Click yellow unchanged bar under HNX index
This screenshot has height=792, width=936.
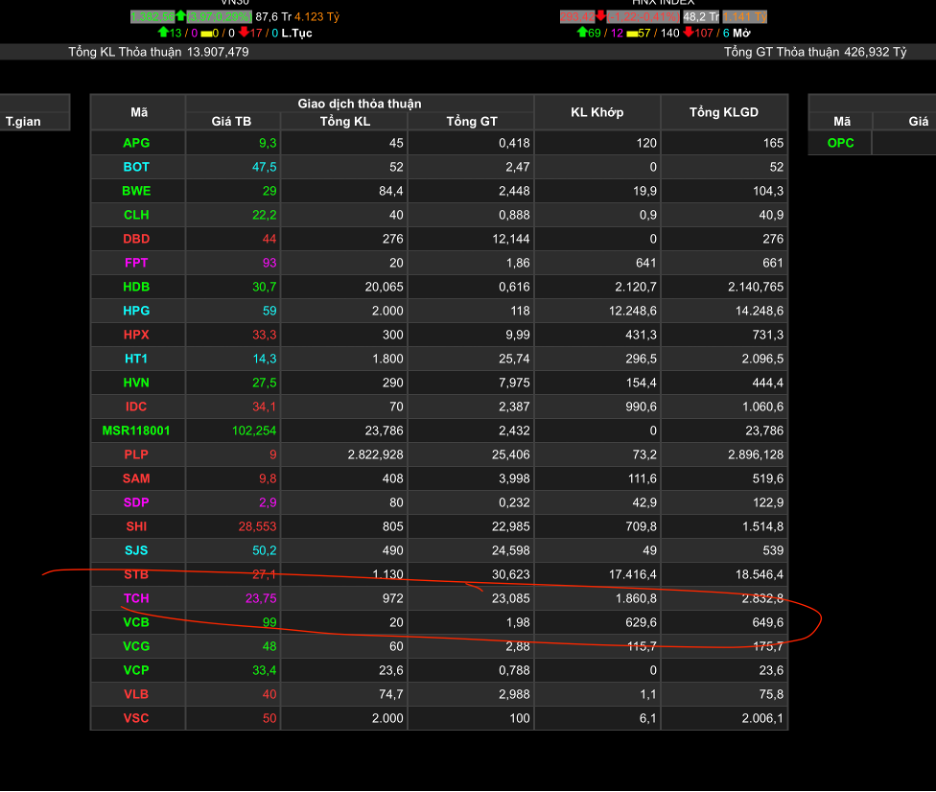[631, 33]
